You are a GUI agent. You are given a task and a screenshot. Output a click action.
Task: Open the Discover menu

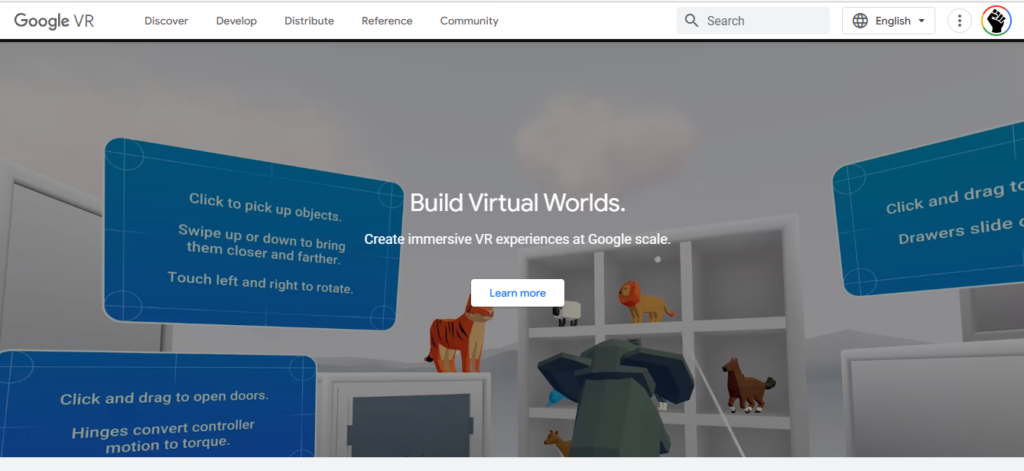point(166,21)
